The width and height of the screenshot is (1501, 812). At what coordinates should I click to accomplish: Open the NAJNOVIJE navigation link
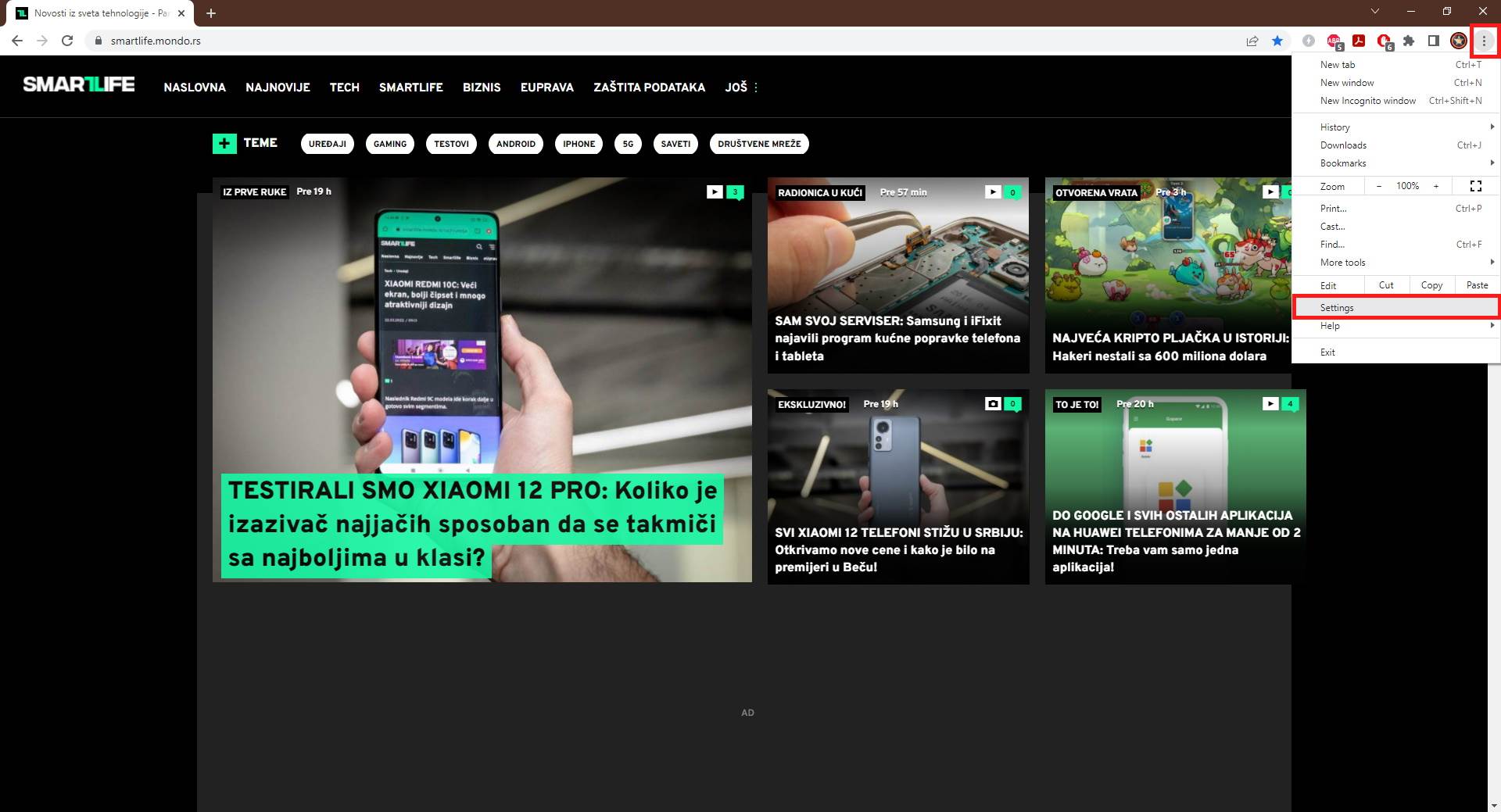(x=278, y=88)
